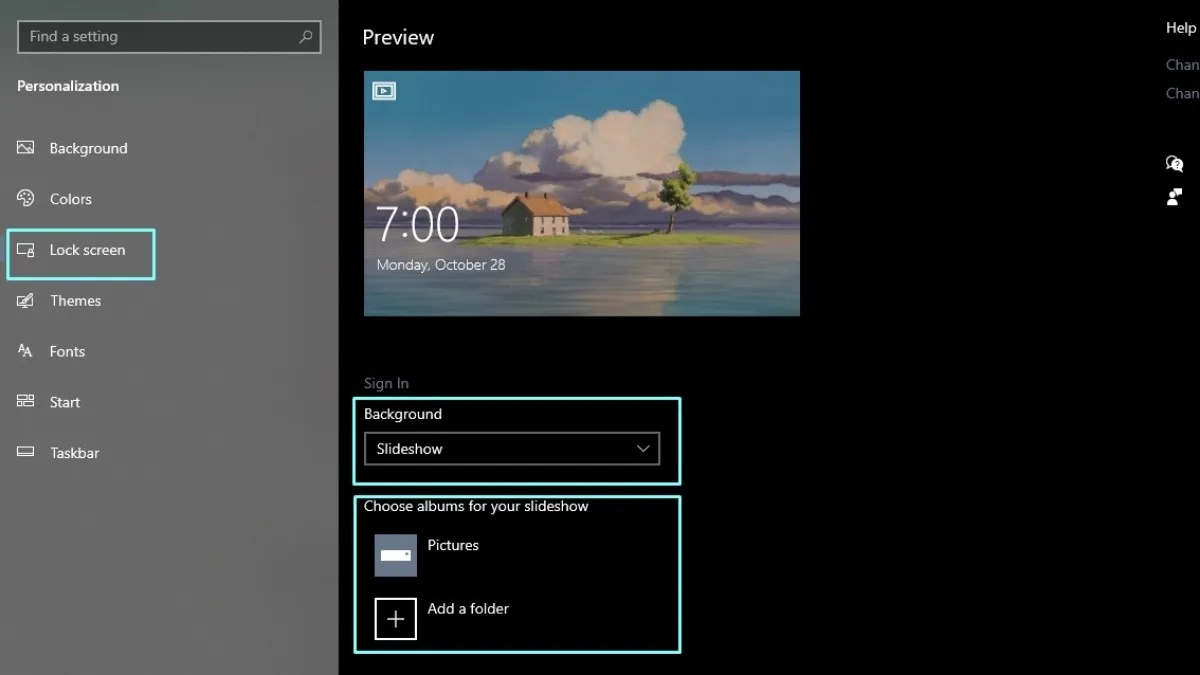Click the Colors palette icon

(26, 199)
